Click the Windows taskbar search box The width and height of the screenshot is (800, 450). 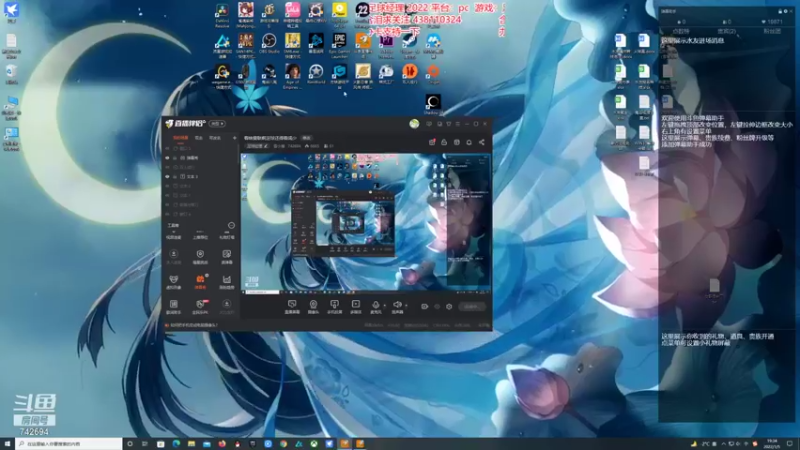(x=69, y=444)
